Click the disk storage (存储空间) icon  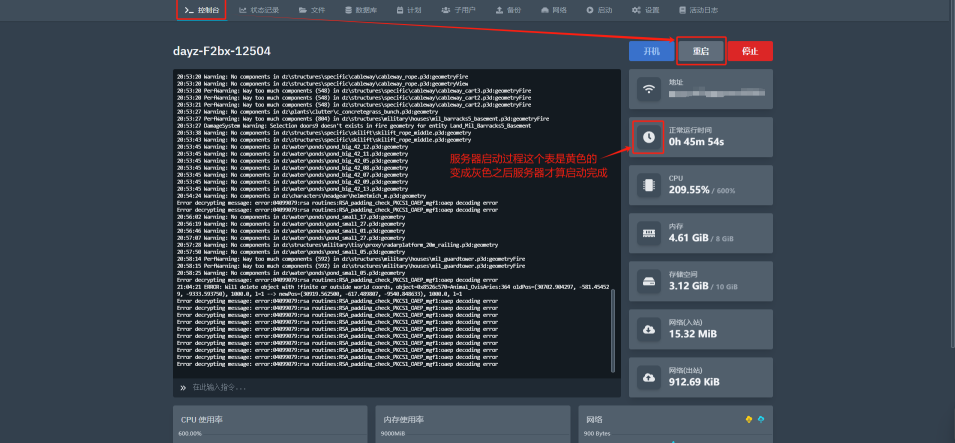(649, 281)
